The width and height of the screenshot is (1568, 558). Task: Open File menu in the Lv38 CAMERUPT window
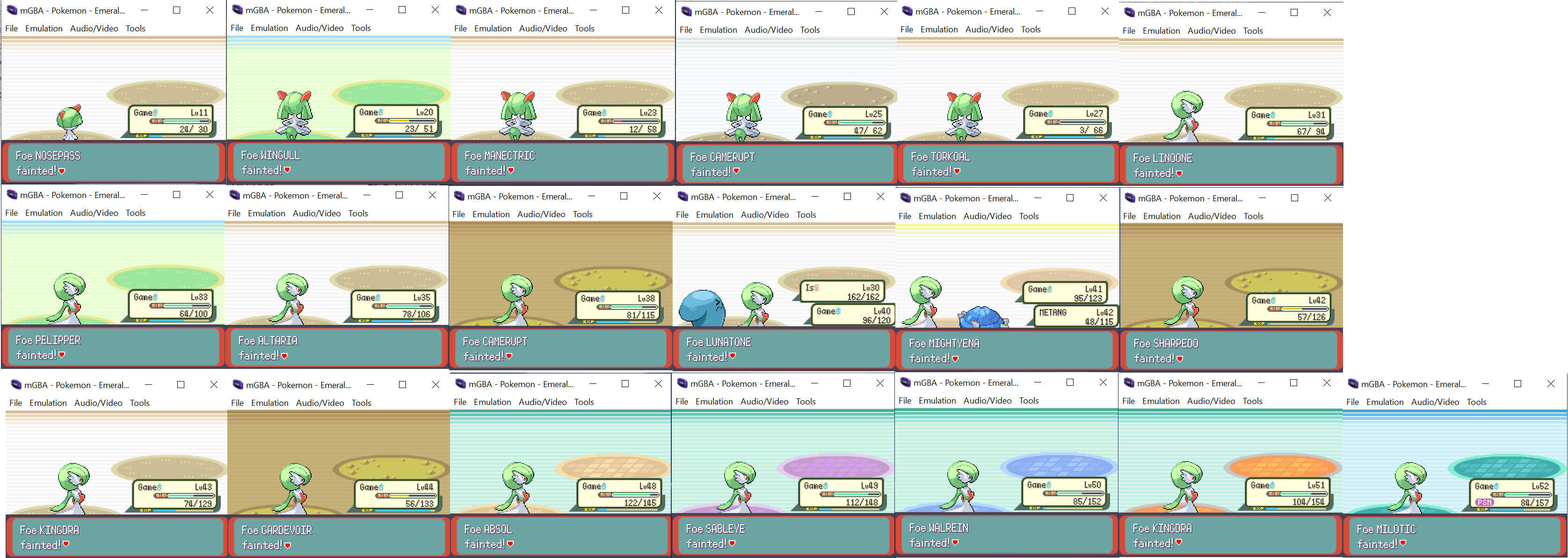click(x=459, y=214)
